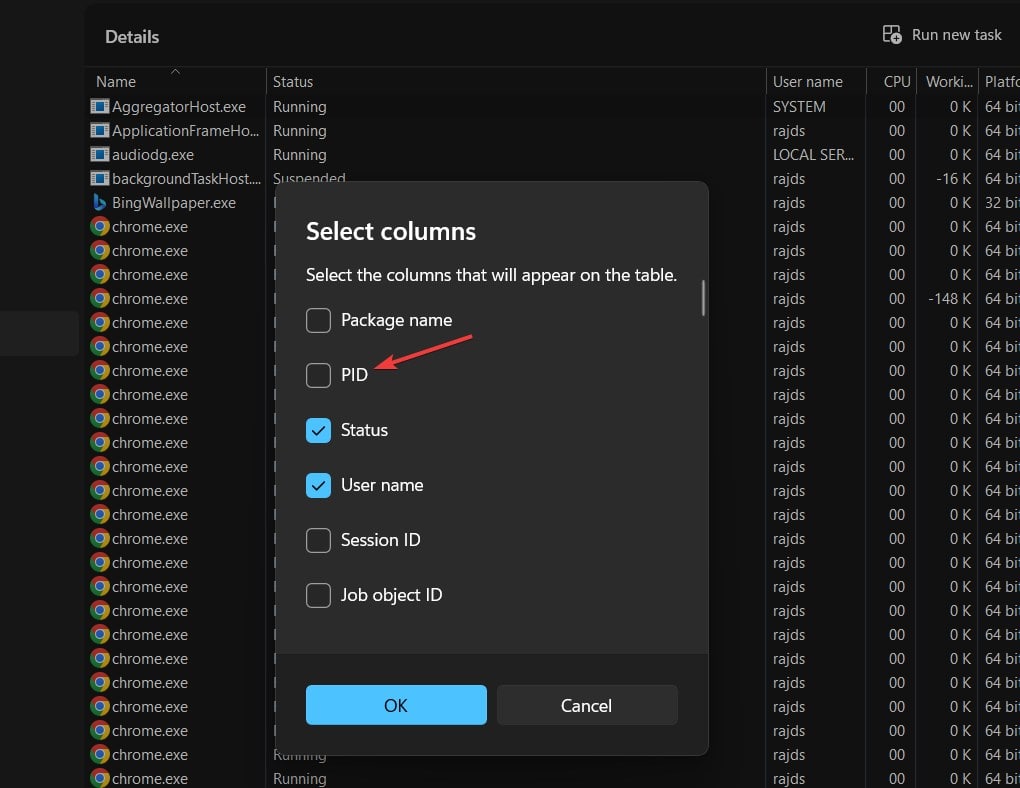Sort by the CPU column header

[x=896, y=82]
